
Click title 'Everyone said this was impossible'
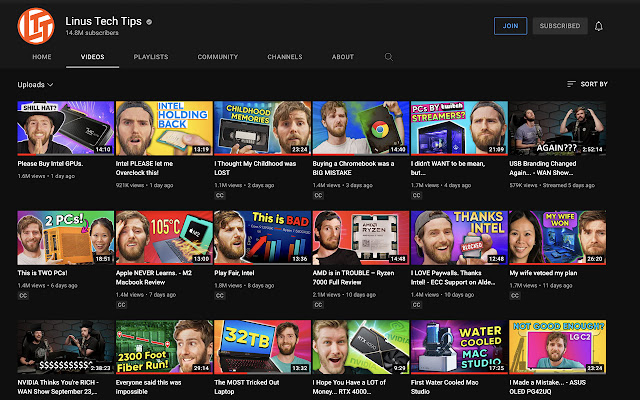149,387
